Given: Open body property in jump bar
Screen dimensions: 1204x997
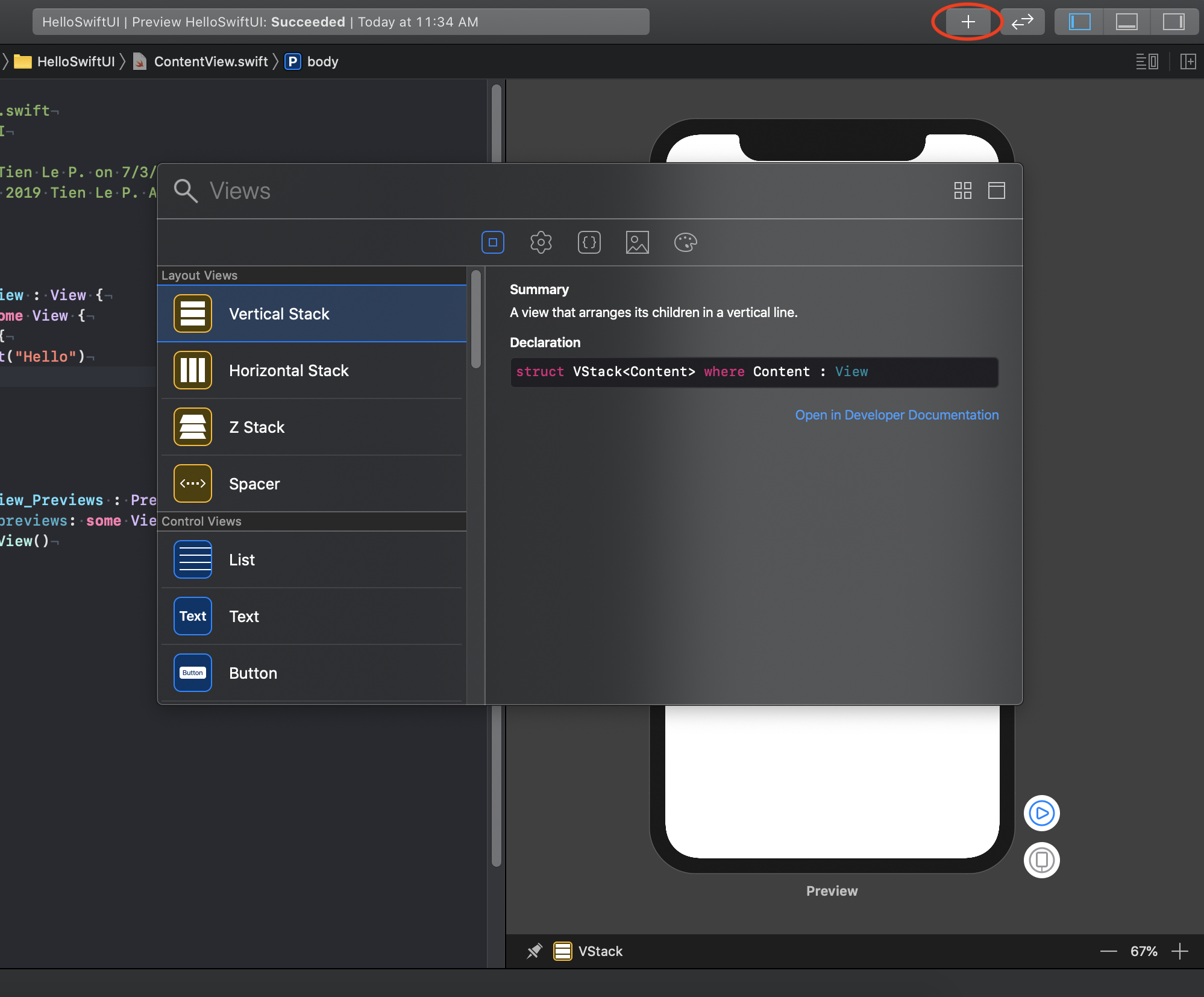Looking at the screenshot, I should tap(312, 61).
